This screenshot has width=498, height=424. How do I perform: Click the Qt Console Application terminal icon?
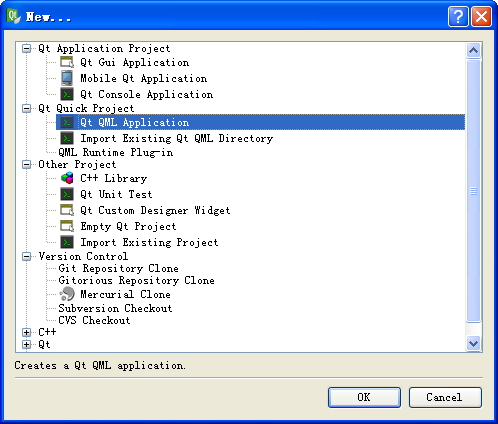click(x=67, y=94)
